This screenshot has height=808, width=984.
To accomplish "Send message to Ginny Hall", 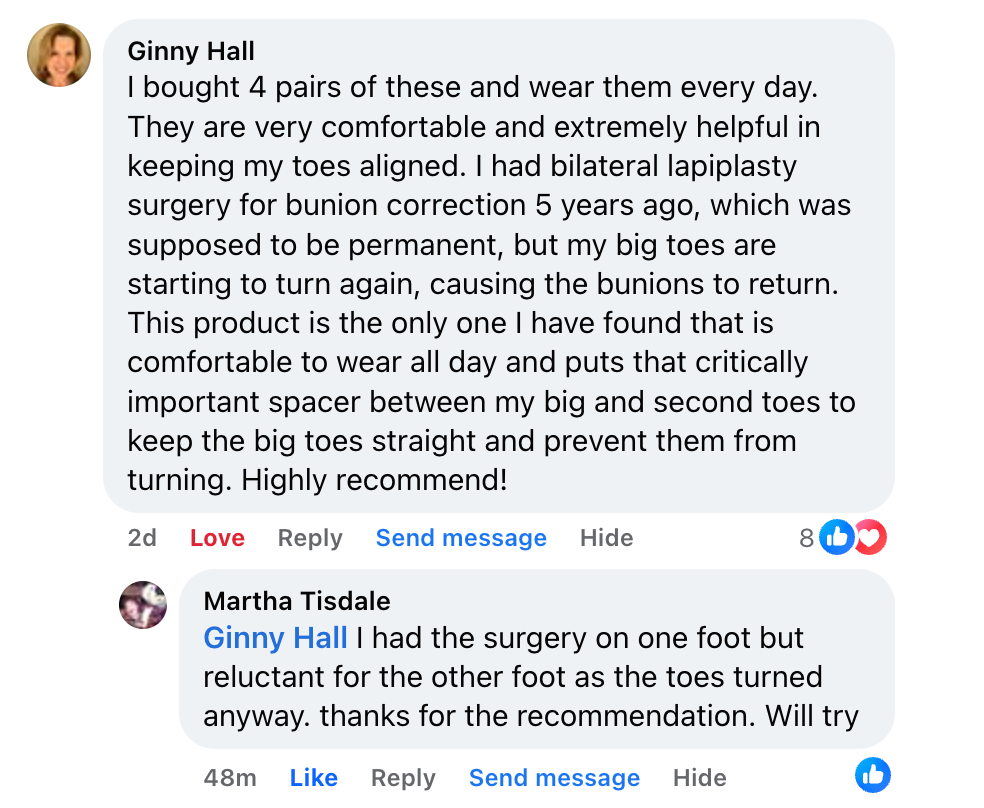I will pos(461,538).
